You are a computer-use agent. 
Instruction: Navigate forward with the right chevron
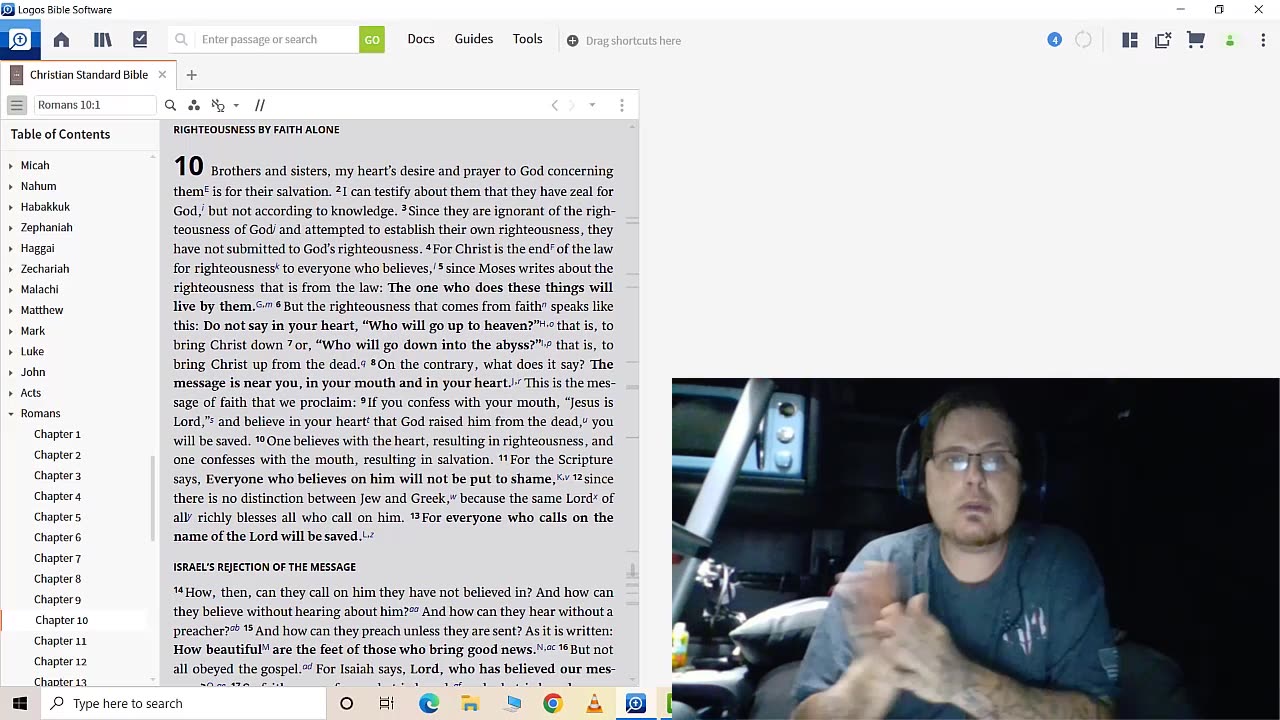(572, 105)
